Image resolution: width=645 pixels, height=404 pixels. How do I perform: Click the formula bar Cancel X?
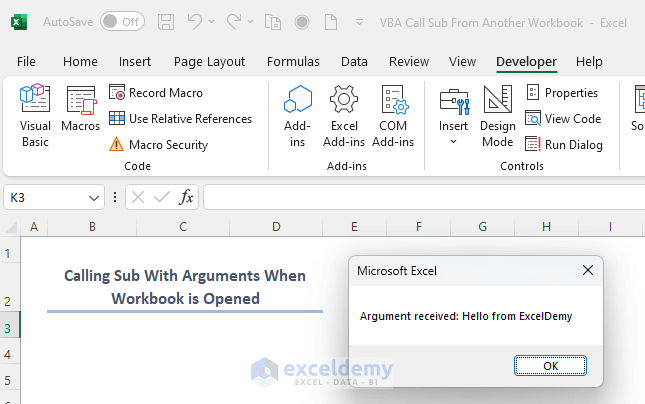point(138,197)
